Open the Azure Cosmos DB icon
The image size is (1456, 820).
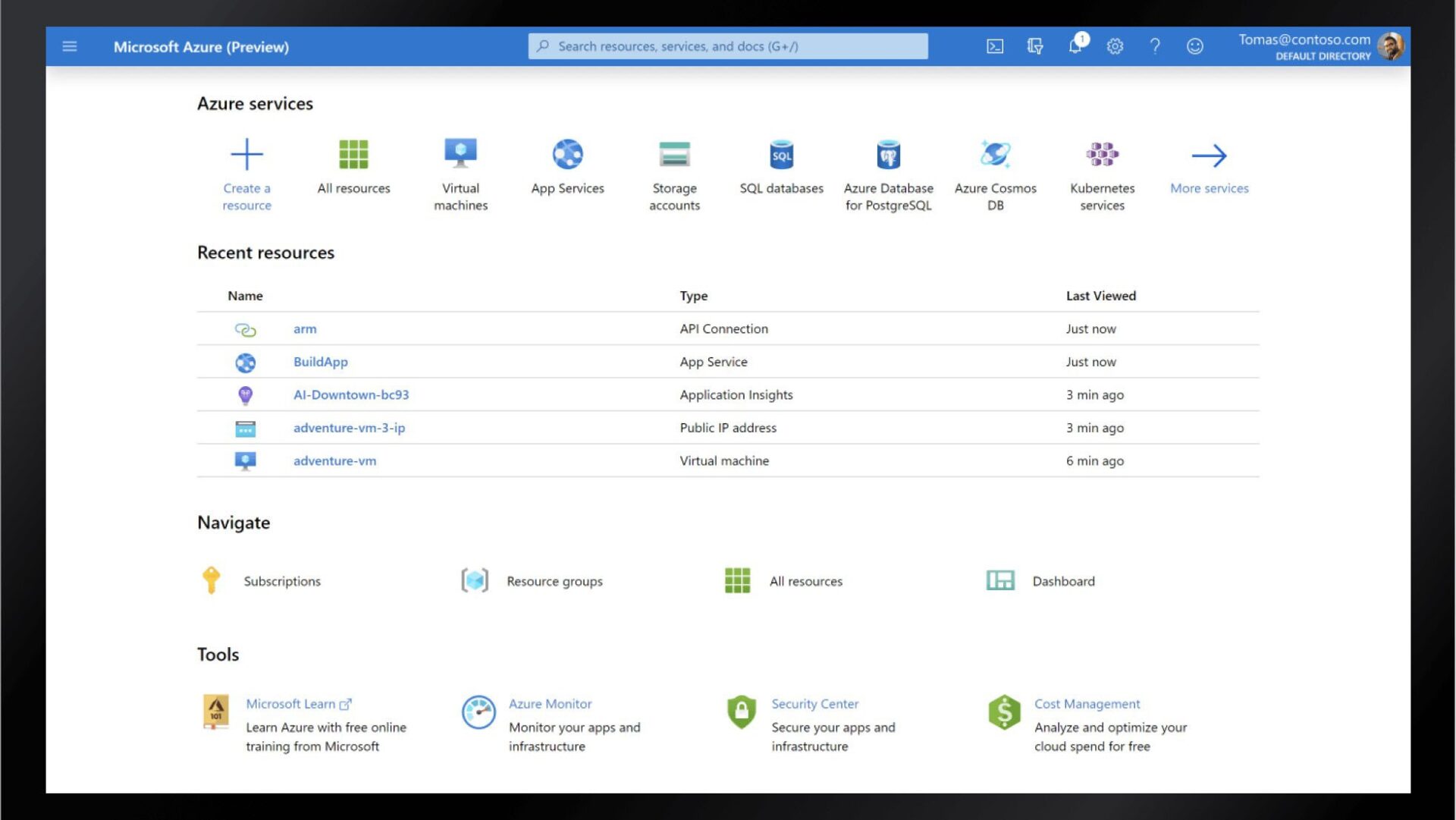pyautogui.click(x=995, y=155)
